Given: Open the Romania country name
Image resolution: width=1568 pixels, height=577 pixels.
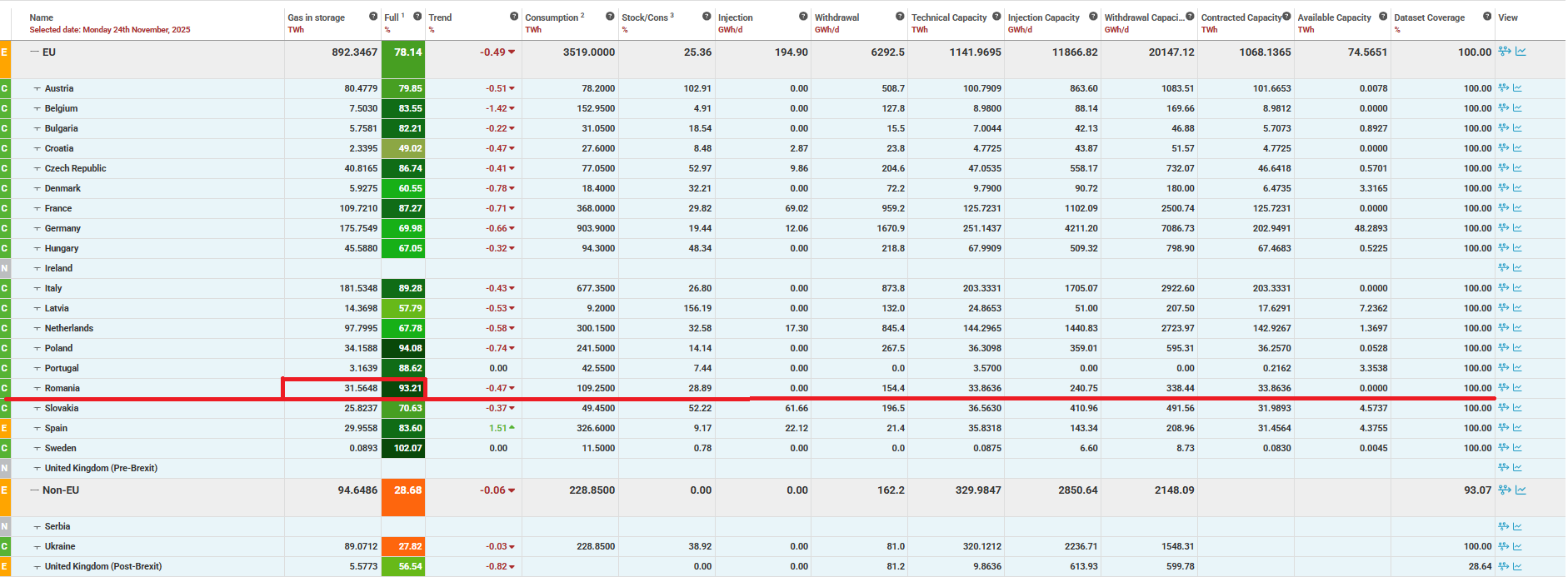Looking at the screenshot, I should [62, 388].
